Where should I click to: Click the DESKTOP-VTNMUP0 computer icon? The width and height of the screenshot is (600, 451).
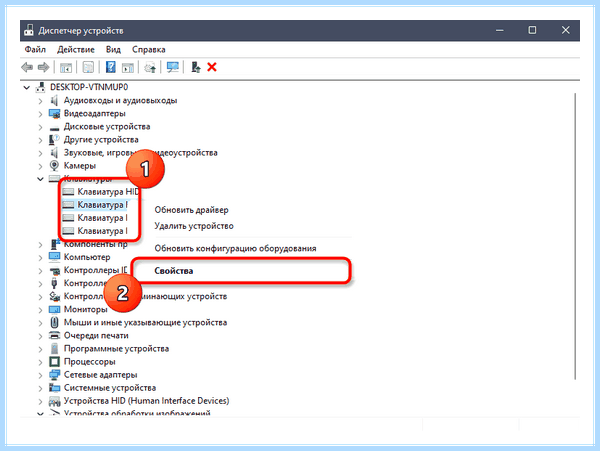coord(40,87)
